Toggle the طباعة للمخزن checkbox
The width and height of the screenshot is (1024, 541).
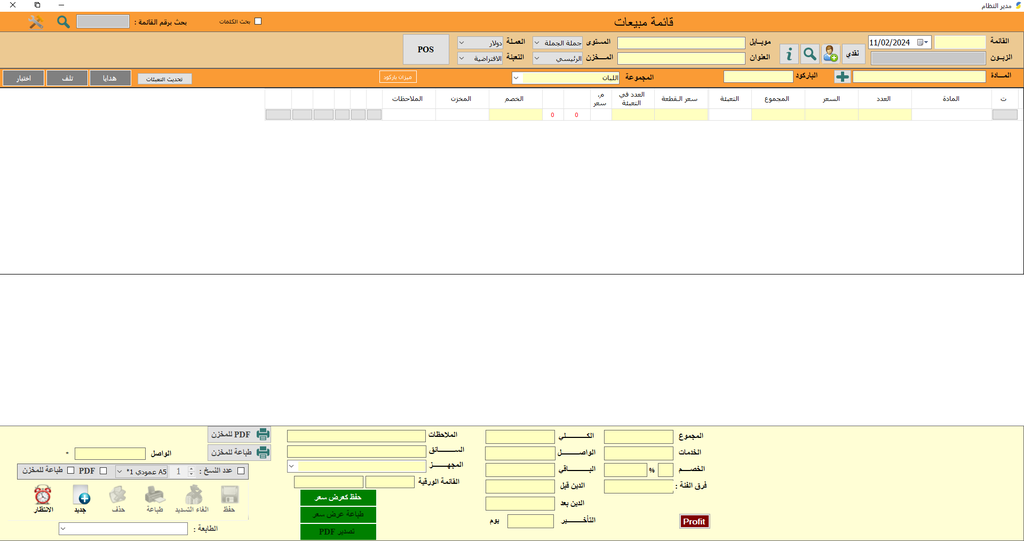pyautogui.click(x=70, y=471)
